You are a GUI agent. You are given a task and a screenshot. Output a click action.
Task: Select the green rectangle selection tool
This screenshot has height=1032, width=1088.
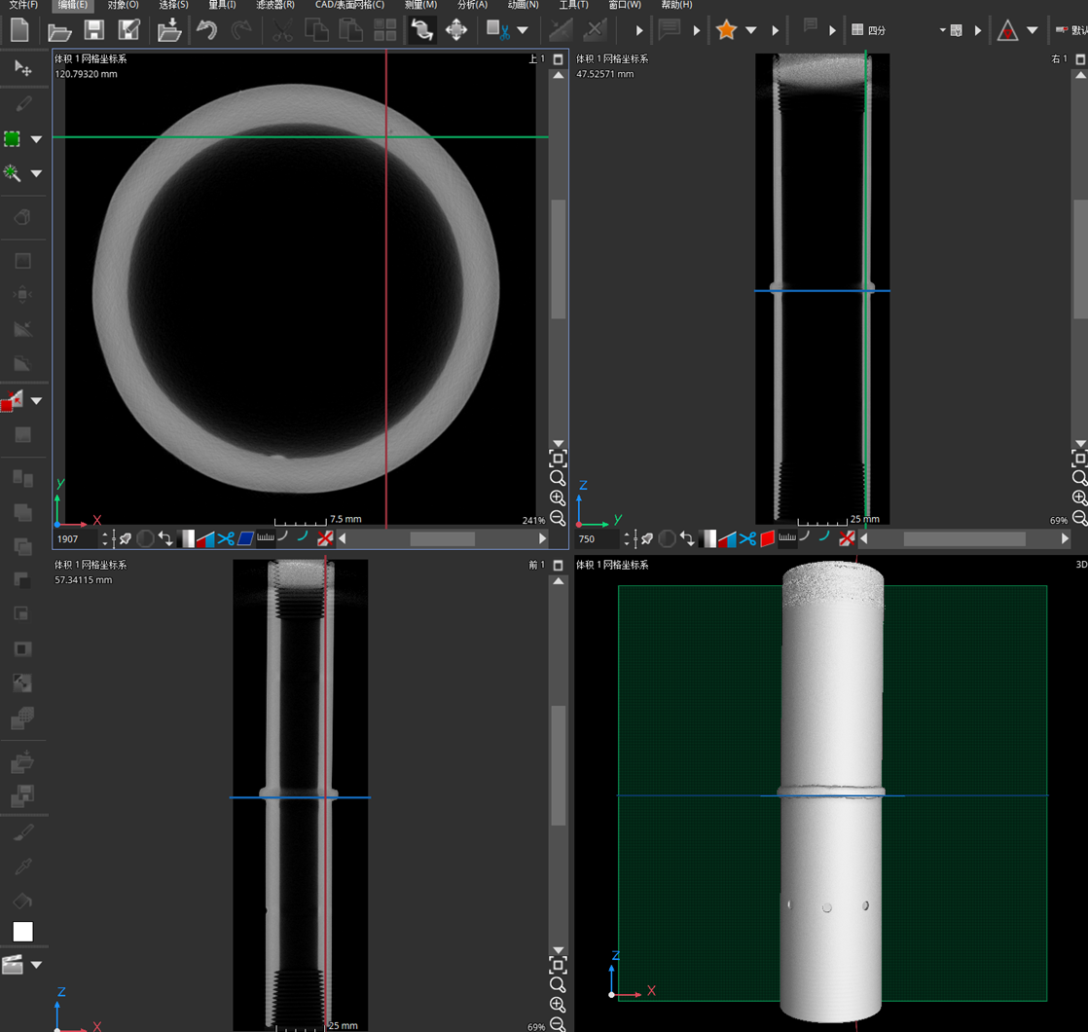tap(13, 139)
